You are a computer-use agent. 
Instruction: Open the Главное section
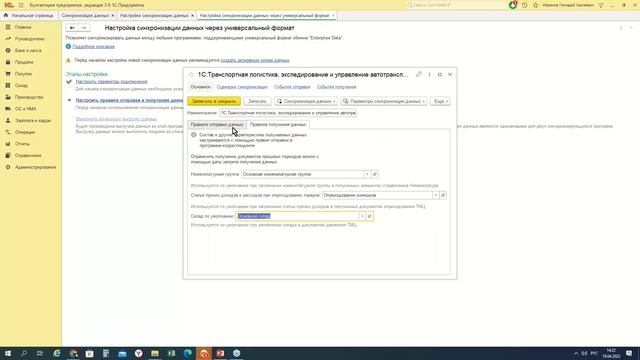(23, 27)
